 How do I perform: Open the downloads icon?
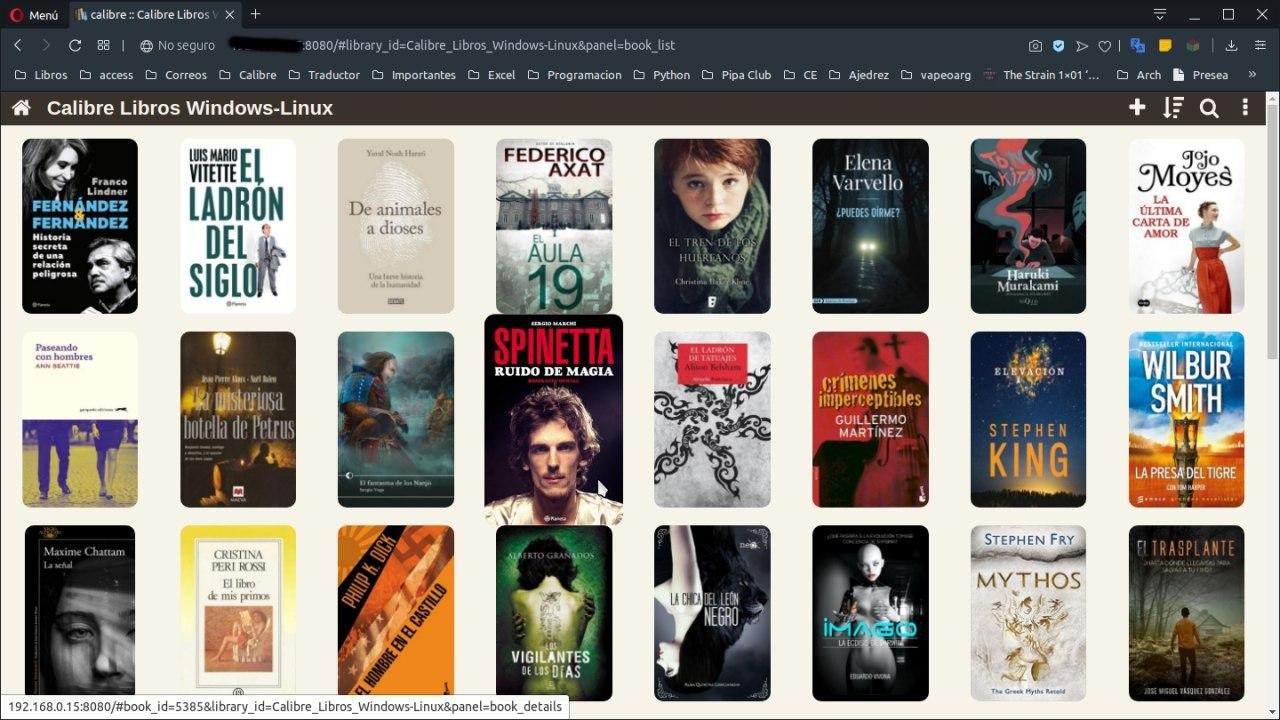tap(1231, 45)
